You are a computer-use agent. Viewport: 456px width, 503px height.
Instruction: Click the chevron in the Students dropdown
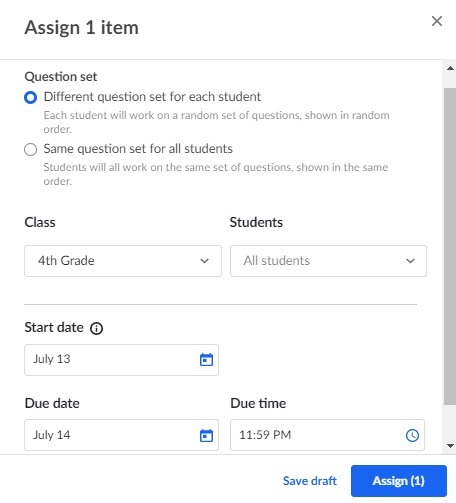(410, 261)
